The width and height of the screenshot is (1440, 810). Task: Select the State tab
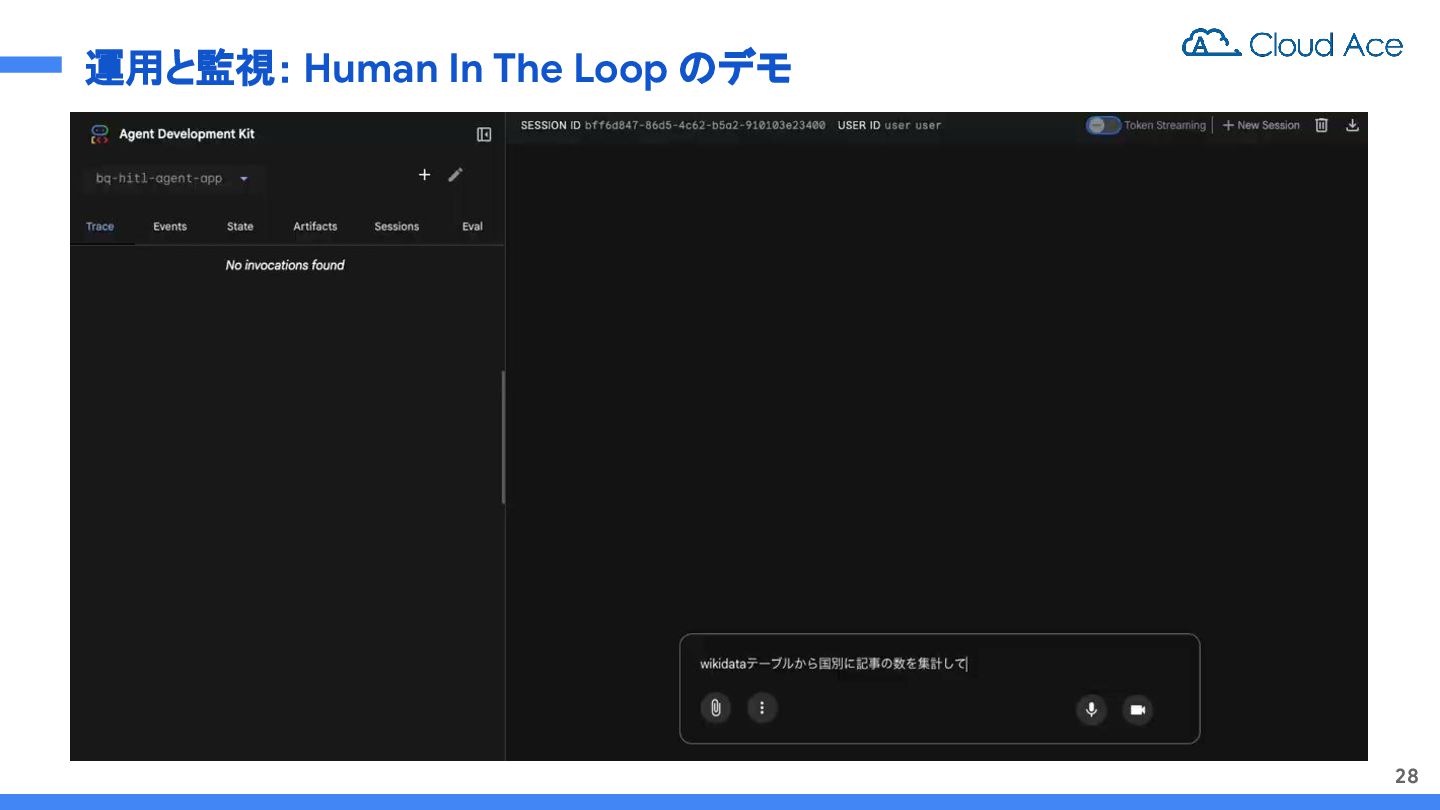pyautogui.click(x=240, y=227)
